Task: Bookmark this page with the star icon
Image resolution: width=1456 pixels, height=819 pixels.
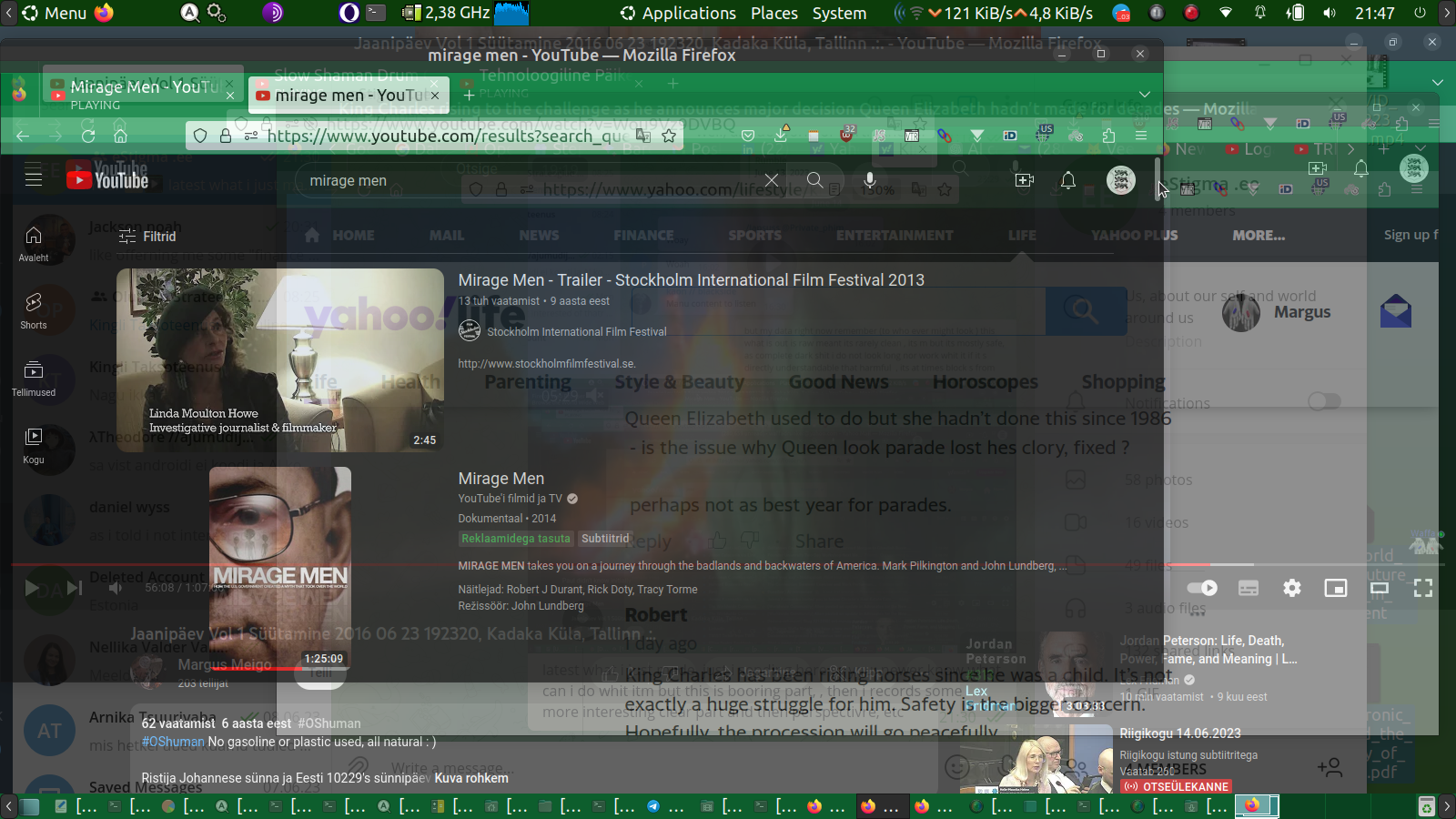Action: point(669,136)
